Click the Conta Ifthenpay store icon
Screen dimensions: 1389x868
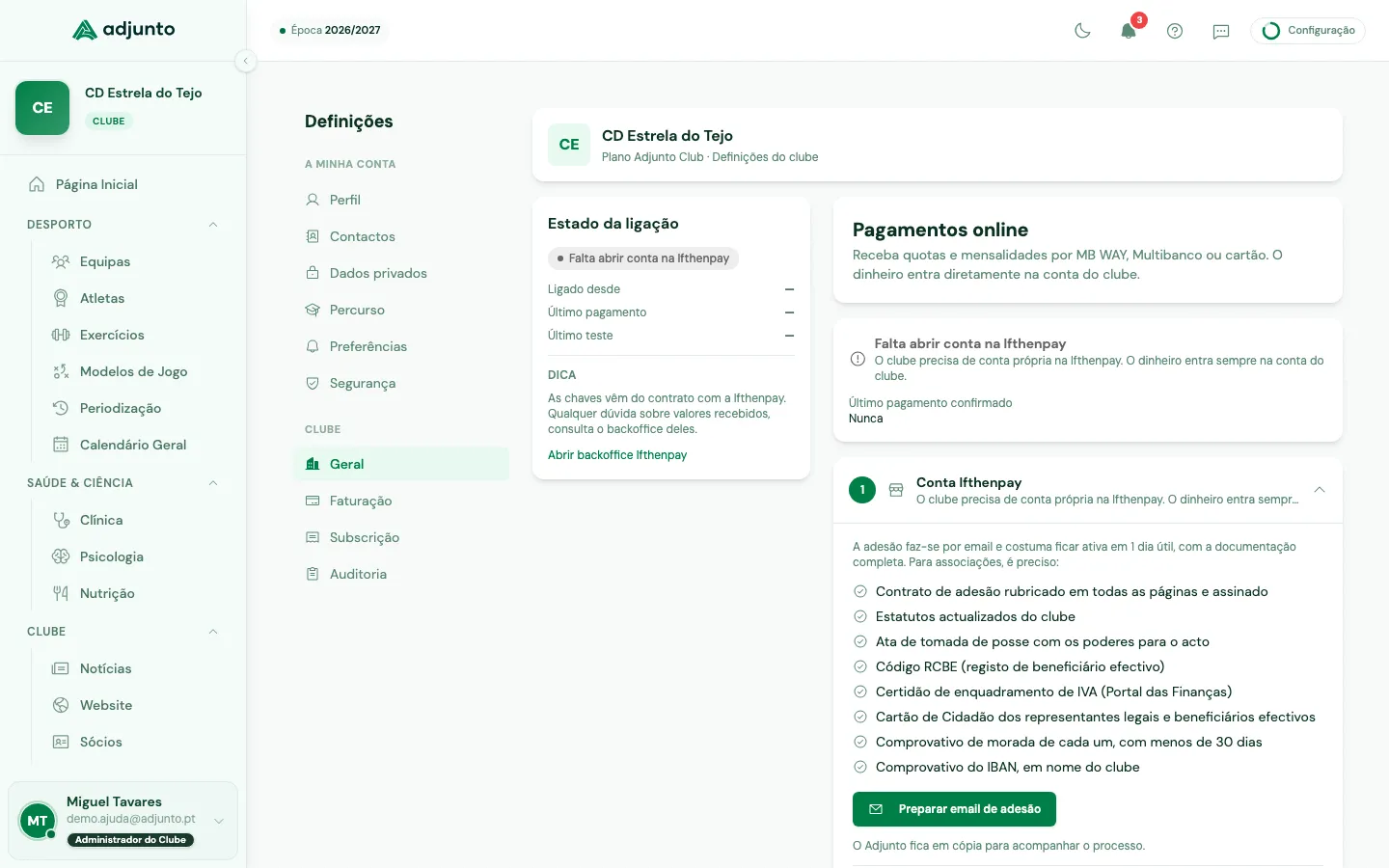coord(896,490)
